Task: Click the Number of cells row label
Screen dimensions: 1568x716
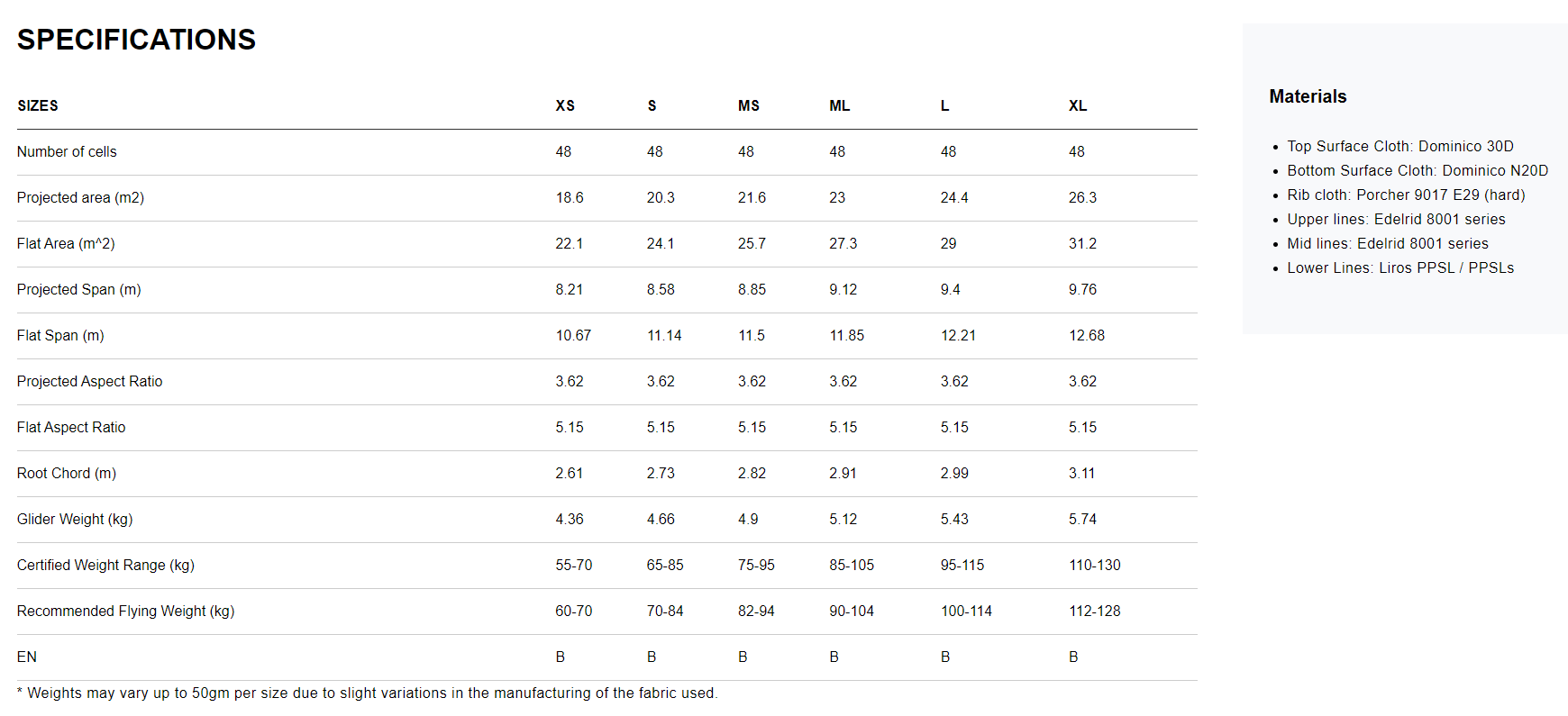Action: (x=67, y=151)
